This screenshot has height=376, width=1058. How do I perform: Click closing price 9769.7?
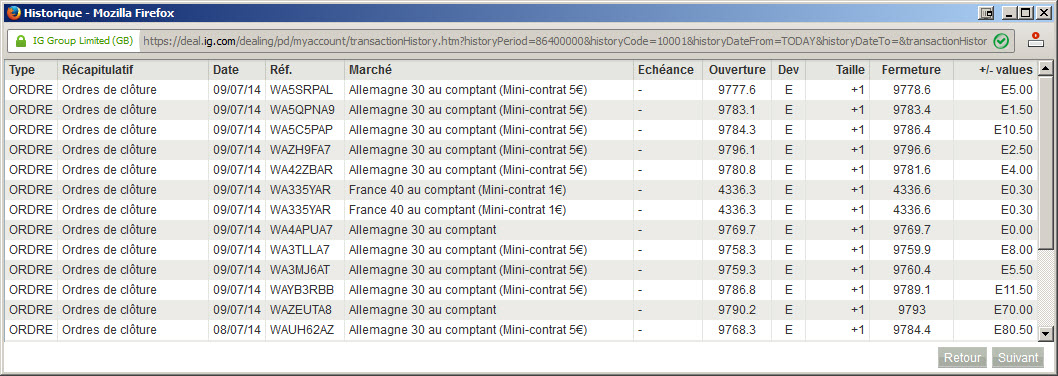(x=912, y=230)
